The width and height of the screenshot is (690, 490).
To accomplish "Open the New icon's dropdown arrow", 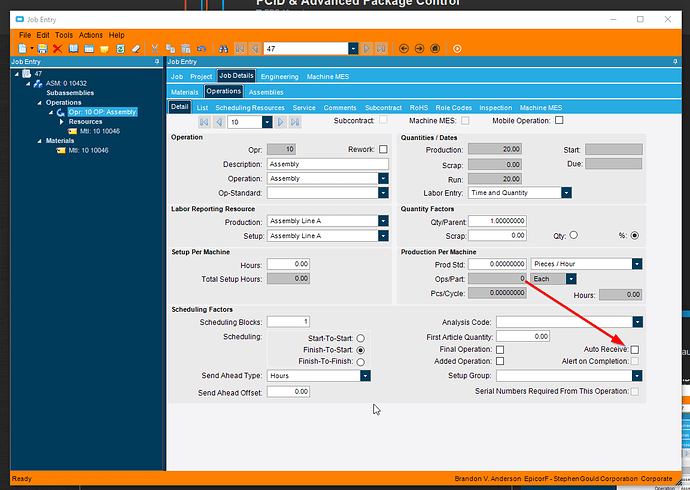I will 32,48.
